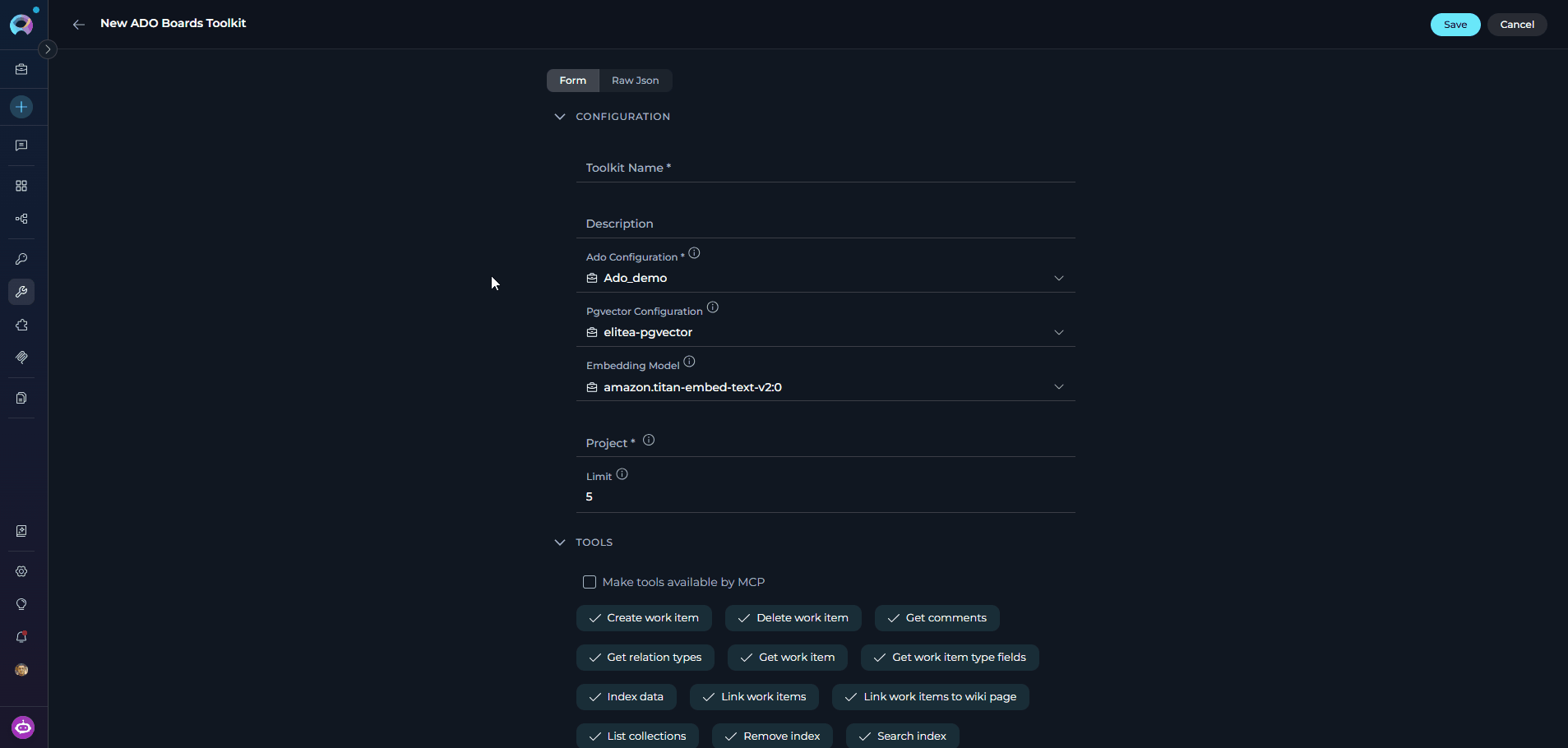Click the Ado_demo selected value

pyautogui.click(x=636, y=278)
